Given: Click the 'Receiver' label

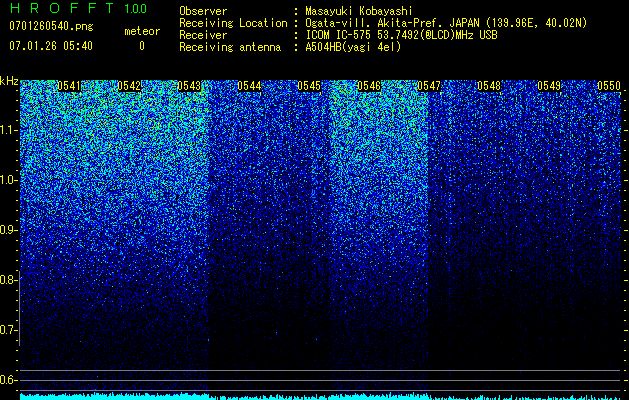Looking at the screenshot, I should (x=203, y=35).
